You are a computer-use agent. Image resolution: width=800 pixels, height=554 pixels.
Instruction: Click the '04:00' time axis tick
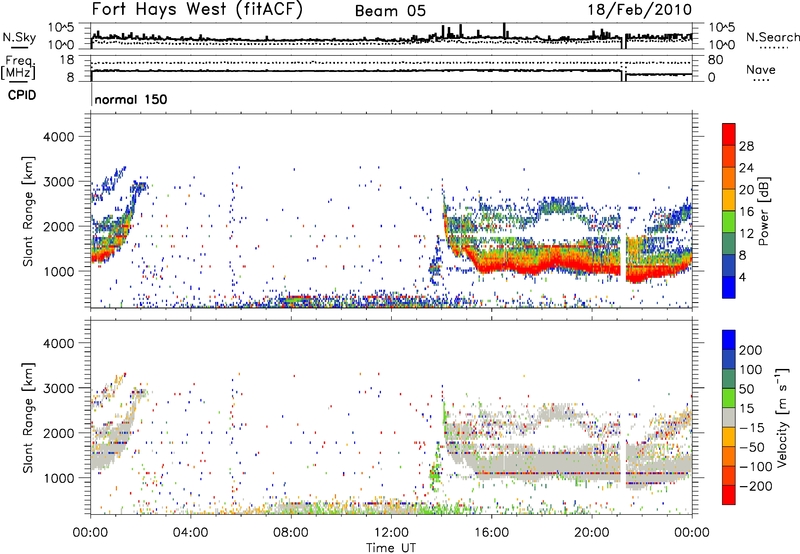pyautogui.click(x=190, y=533)
